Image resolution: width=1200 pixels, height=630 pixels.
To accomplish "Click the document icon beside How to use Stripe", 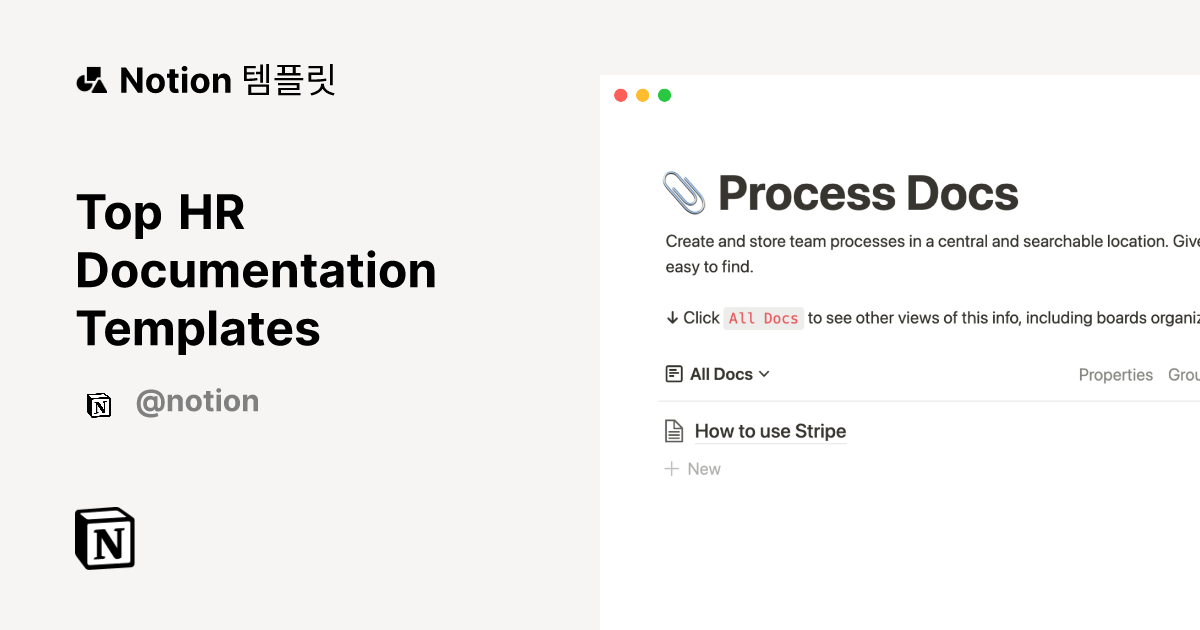I will click(674, 429).
